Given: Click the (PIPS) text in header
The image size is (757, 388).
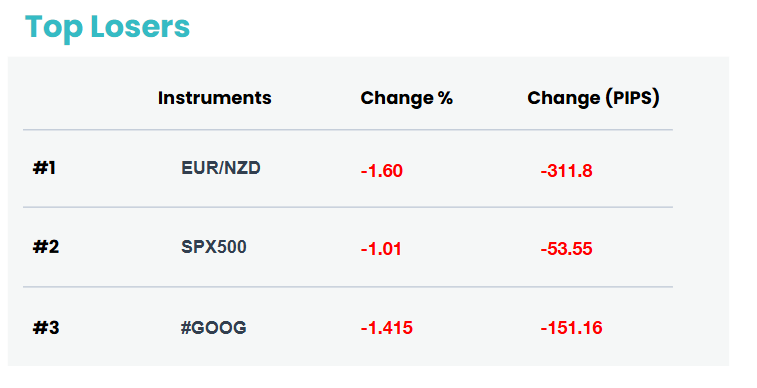Looking at the screenshot, I should pos(632,98).
